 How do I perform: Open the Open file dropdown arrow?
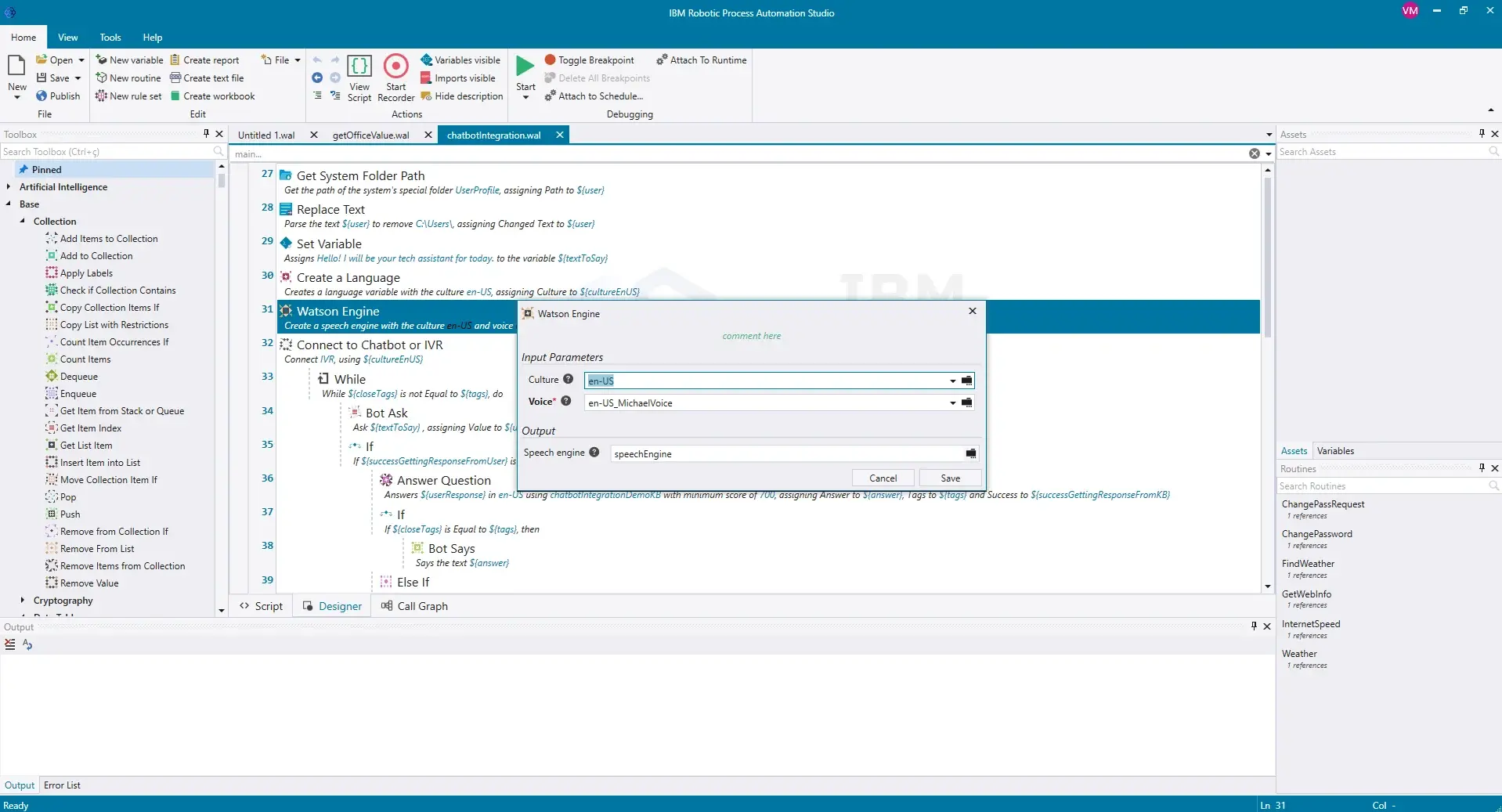point(81,60)
